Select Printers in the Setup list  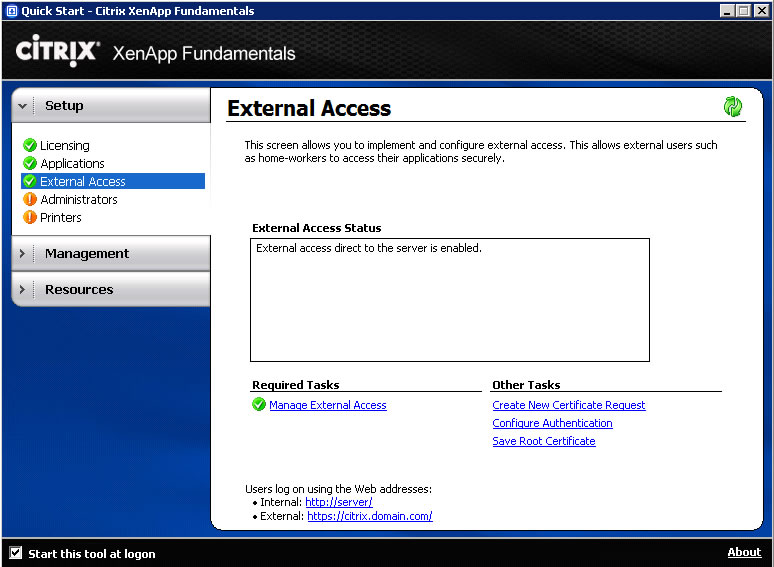(61, 218)
